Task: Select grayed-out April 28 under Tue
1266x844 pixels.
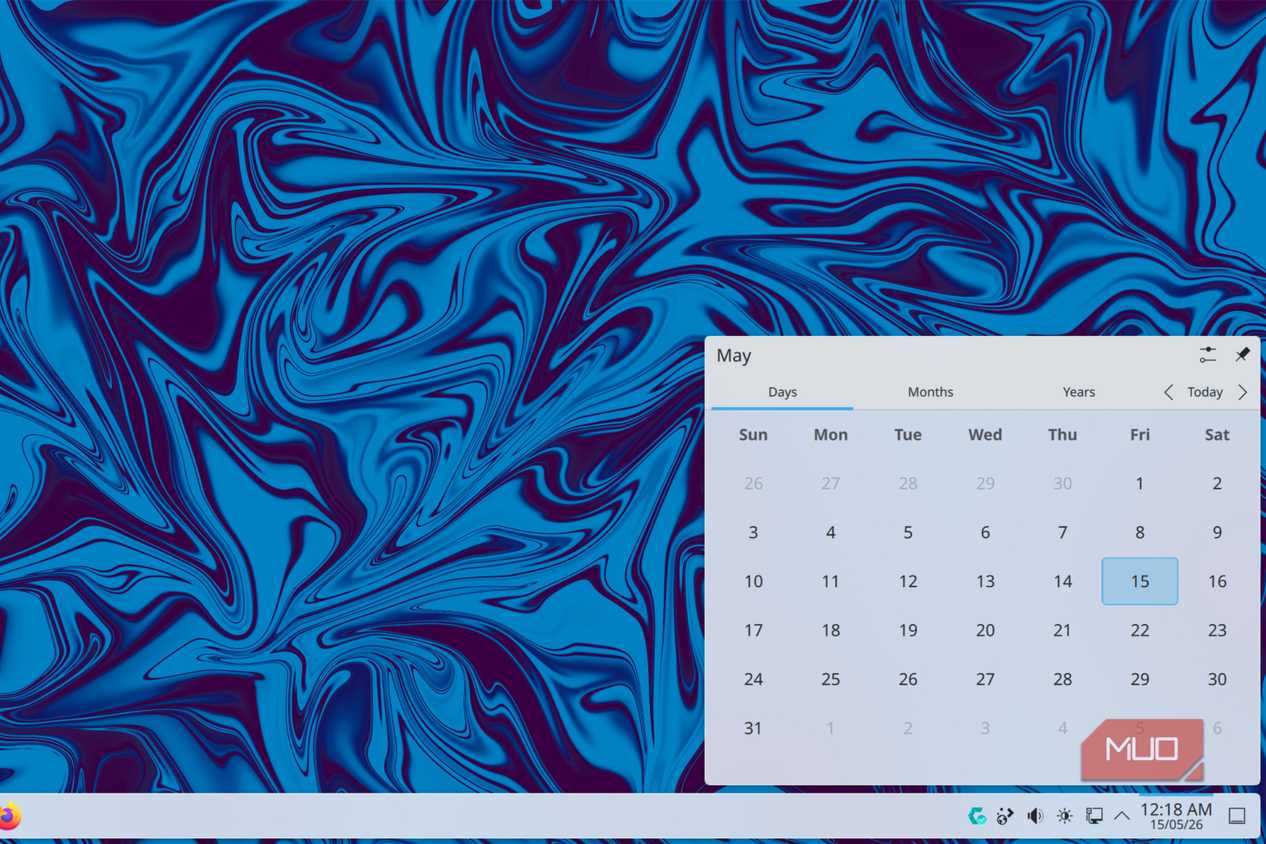Action: [908, 483]
